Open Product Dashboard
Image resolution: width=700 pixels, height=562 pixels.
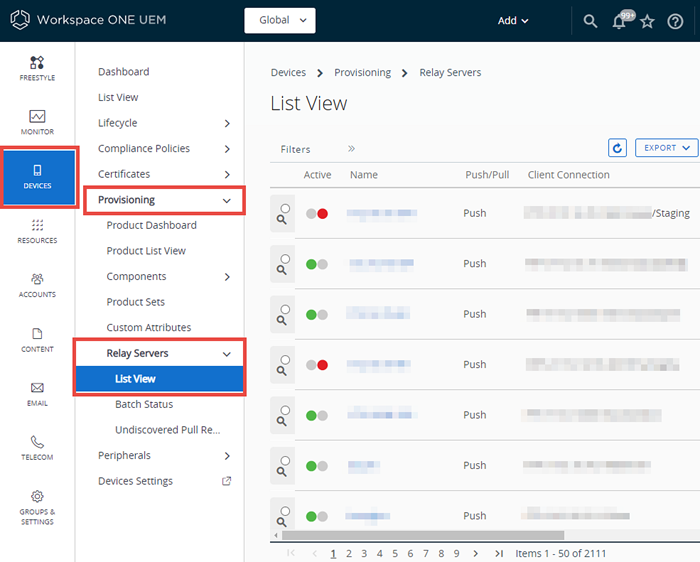[151, 225]
